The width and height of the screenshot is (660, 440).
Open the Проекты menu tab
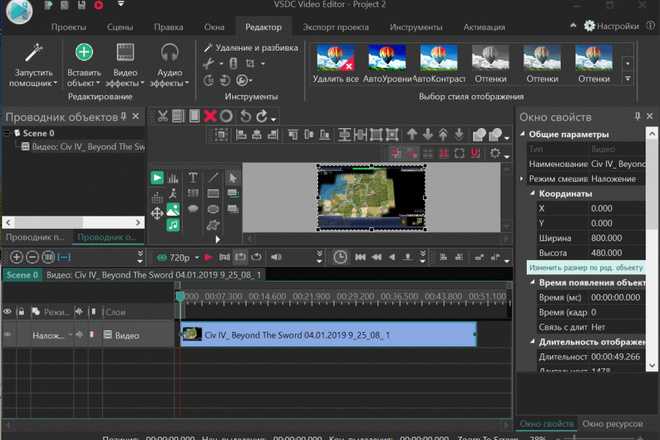click(69, 27)
